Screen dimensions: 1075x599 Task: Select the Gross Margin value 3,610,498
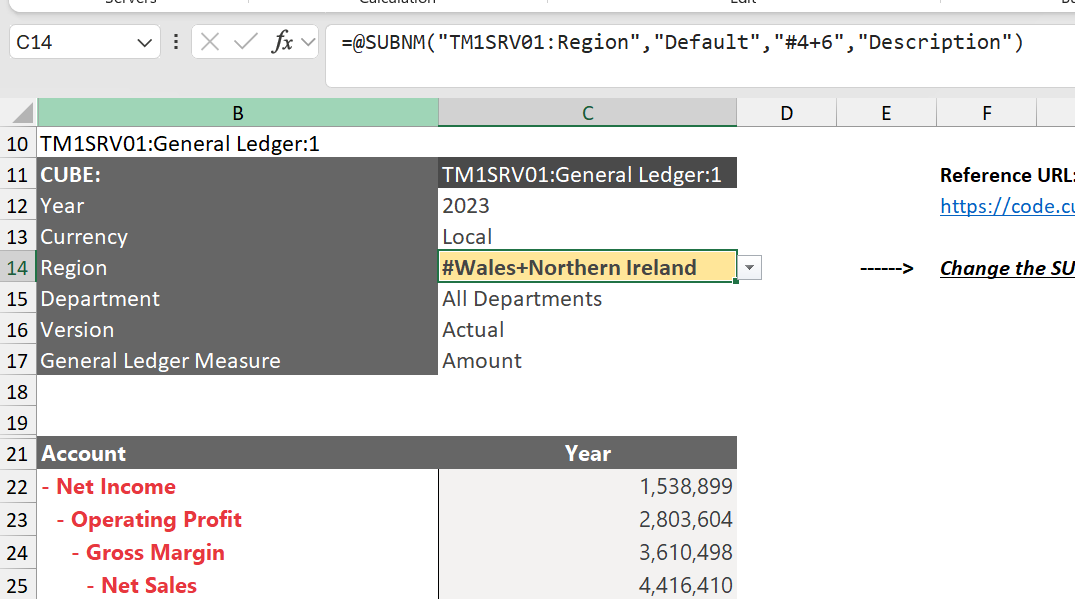click(x=588, y=552)
